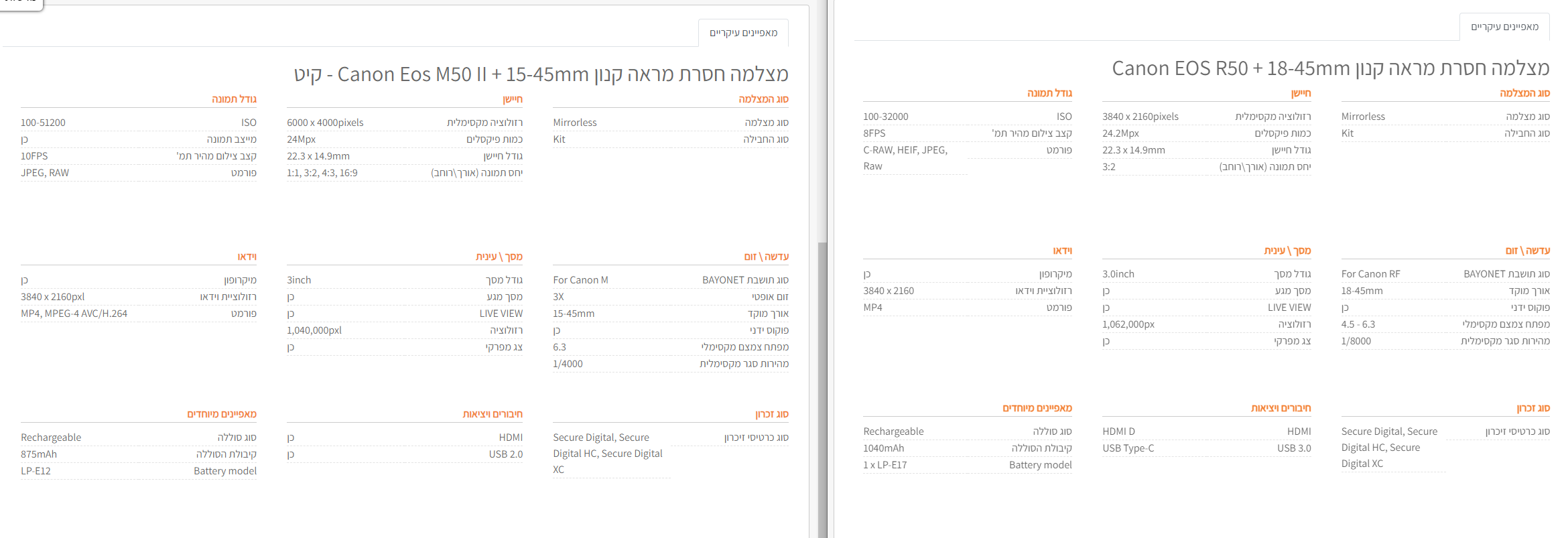This screenshot has width=1568, height=538.
Task: Select the 'JPEG, RAW' format value
Action: tap(45, 173)
